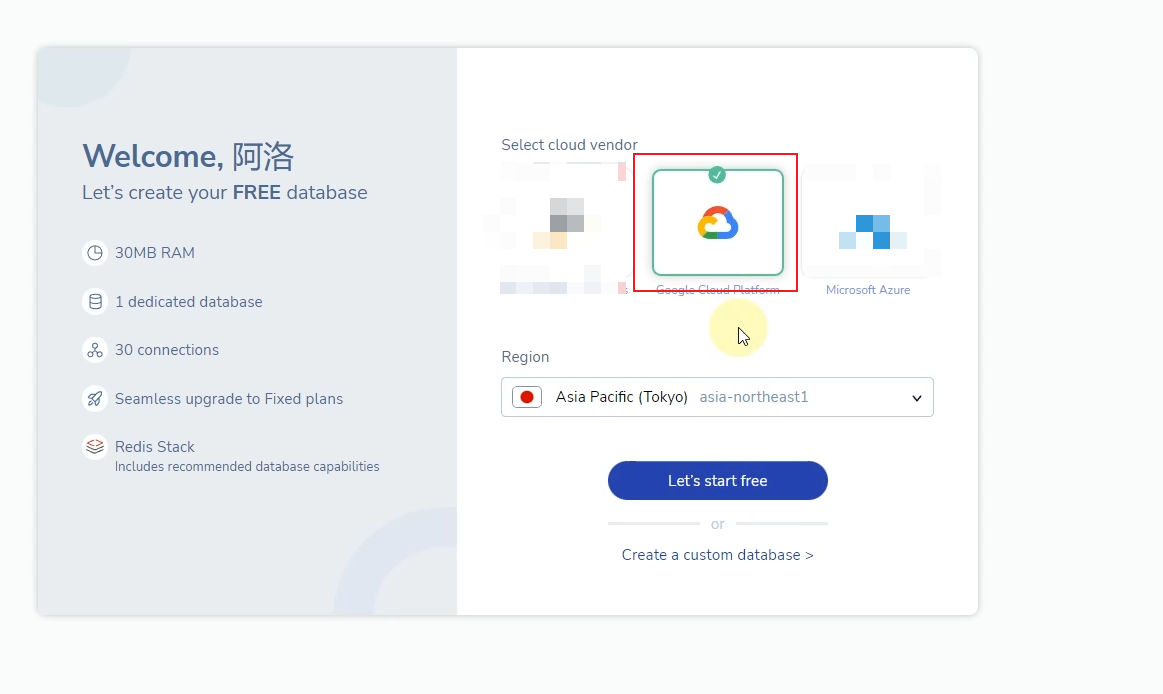1163x694 pixels.
Task: Click the Microsoft Azure label text
Action: 868,290
